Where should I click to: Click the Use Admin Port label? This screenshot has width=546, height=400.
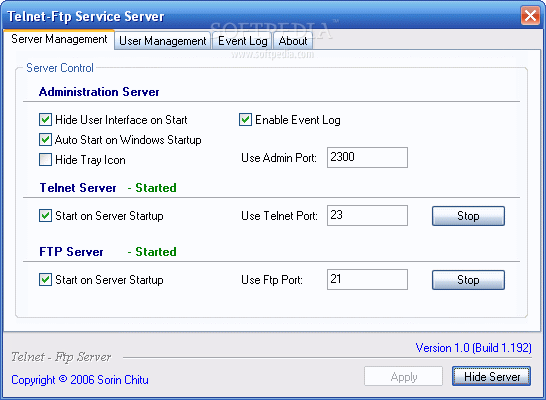point(279,158)
